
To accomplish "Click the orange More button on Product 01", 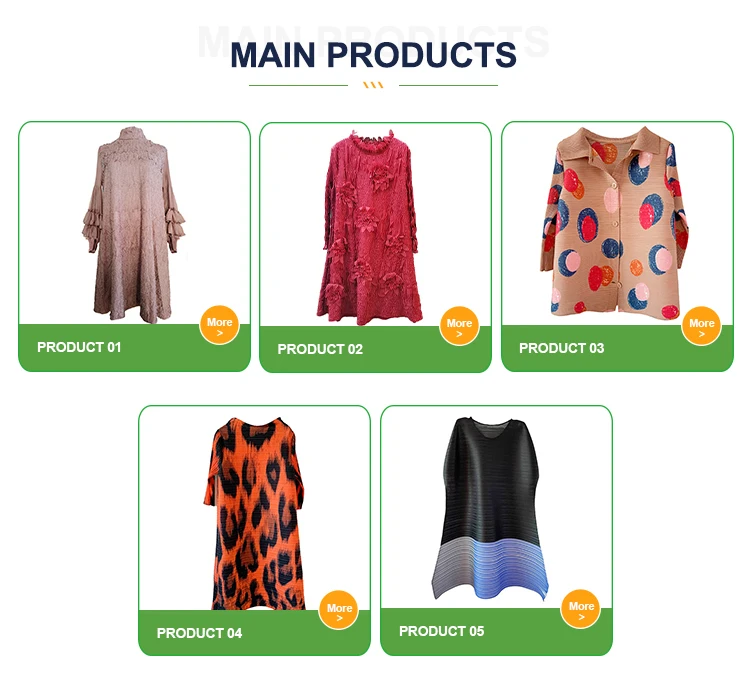I will point(220,325).
